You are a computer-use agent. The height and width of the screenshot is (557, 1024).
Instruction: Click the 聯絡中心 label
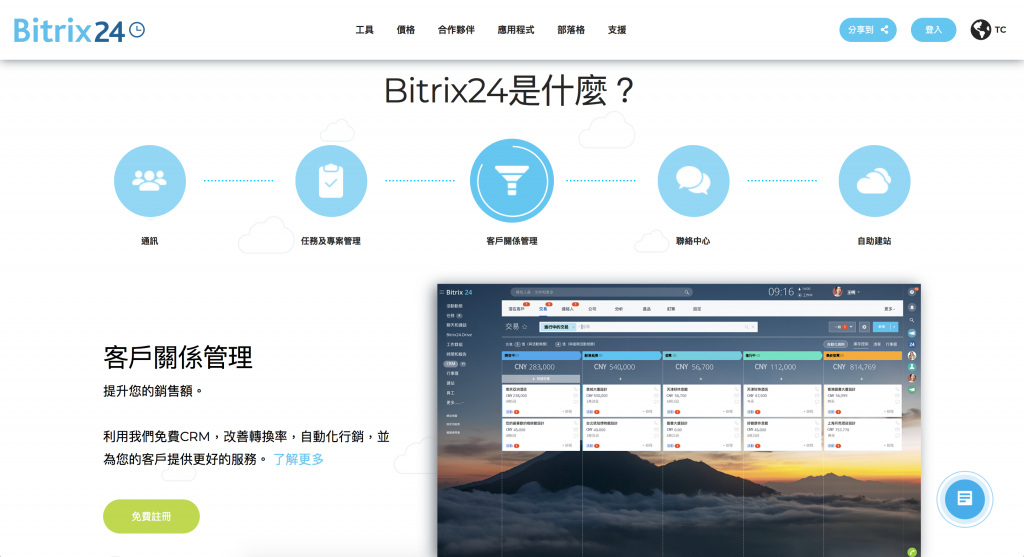click(693, 241)
